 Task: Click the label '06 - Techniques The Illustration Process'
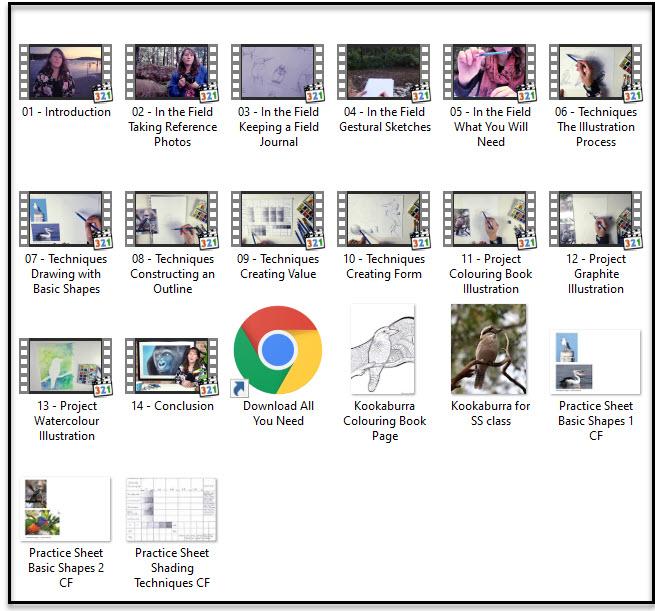(596, 127)
